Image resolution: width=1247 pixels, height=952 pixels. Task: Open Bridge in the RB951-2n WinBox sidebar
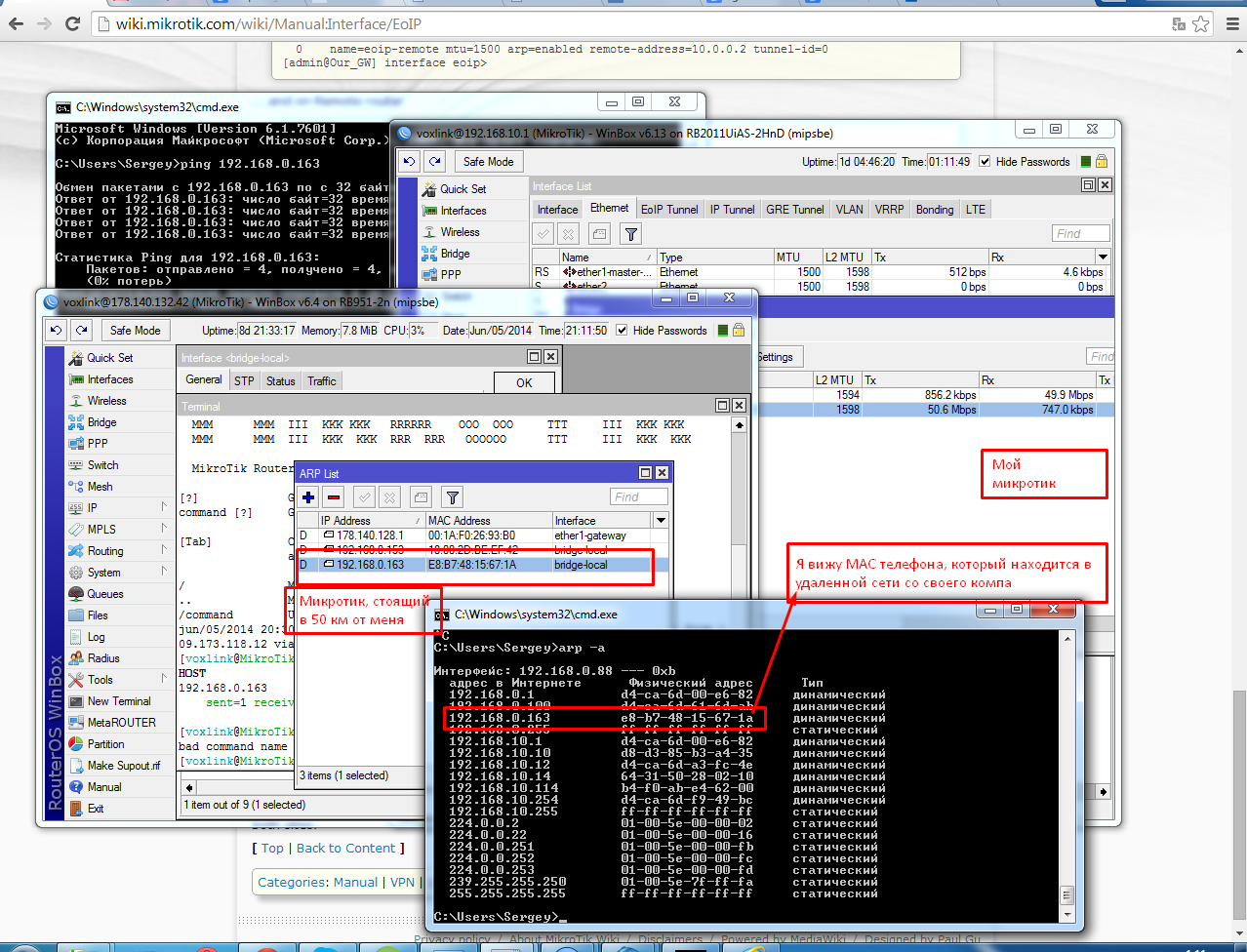coord(101,422)
